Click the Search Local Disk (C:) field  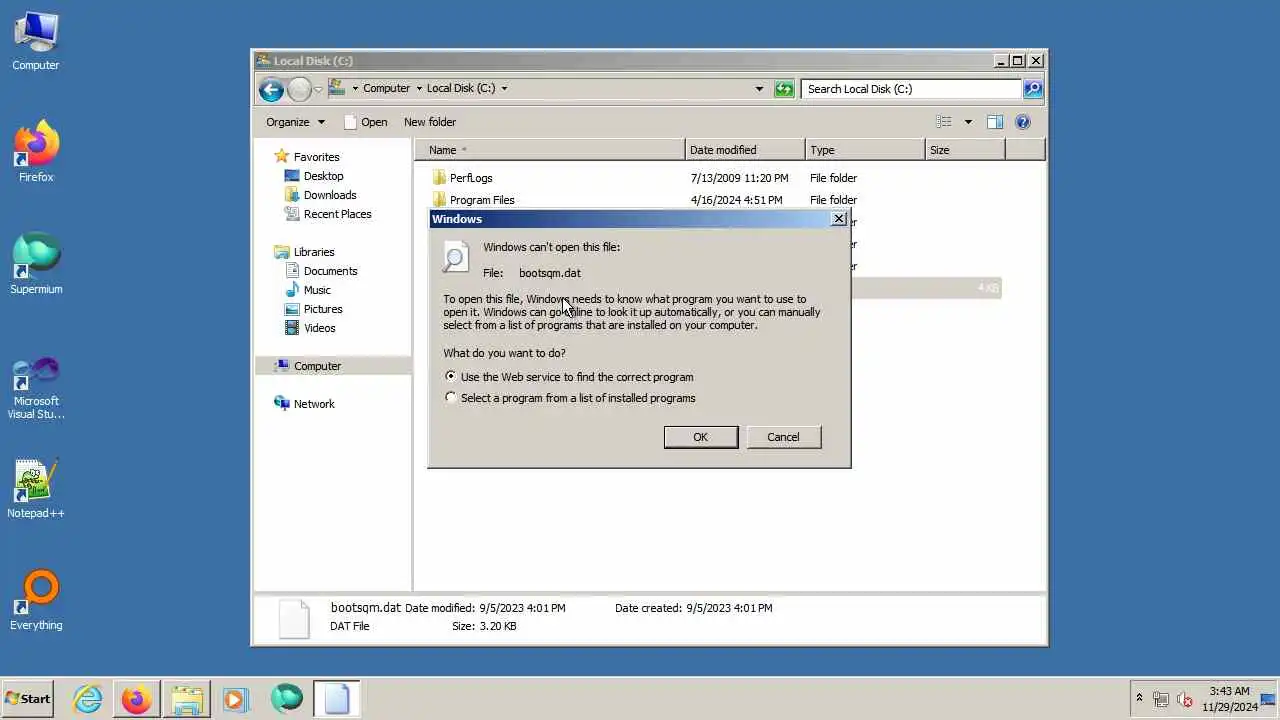click(911, 89)
